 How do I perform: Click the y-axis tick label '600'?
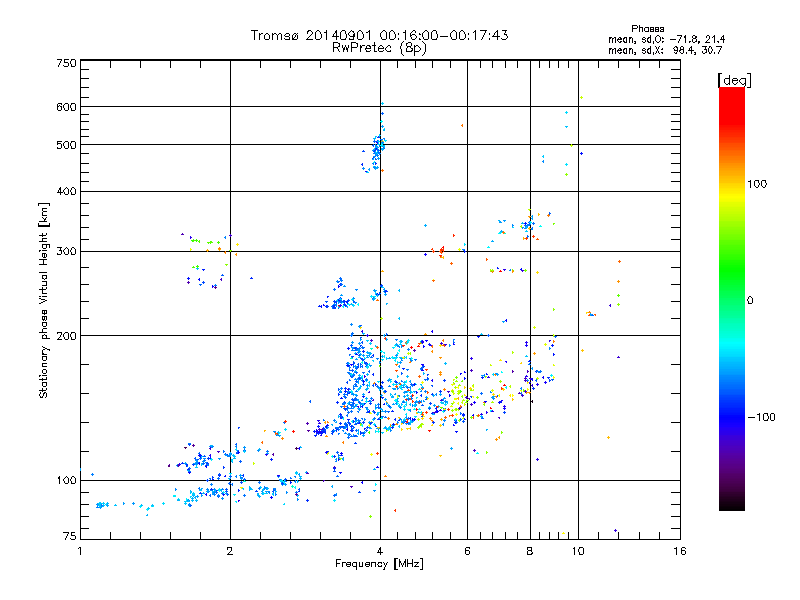tap(66, 107)
